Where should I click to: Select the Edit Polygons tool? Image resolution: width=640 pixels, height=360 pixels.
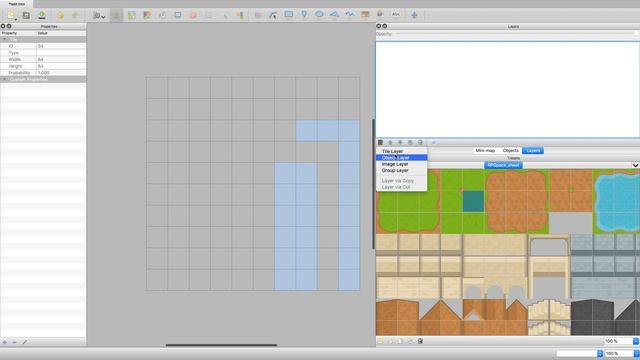(273, 16)
